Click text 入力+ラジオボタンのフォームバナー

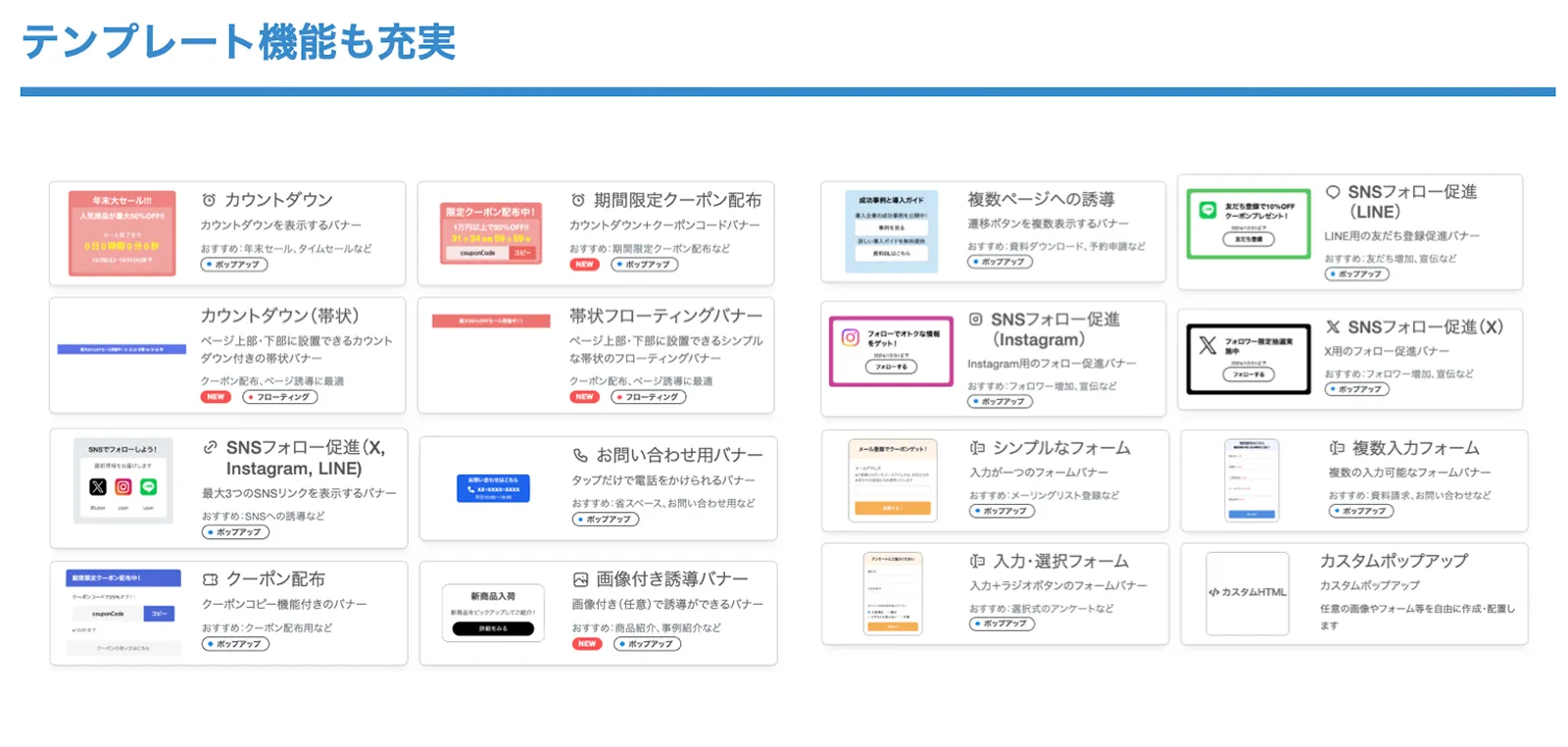[x=1057, y=585]
